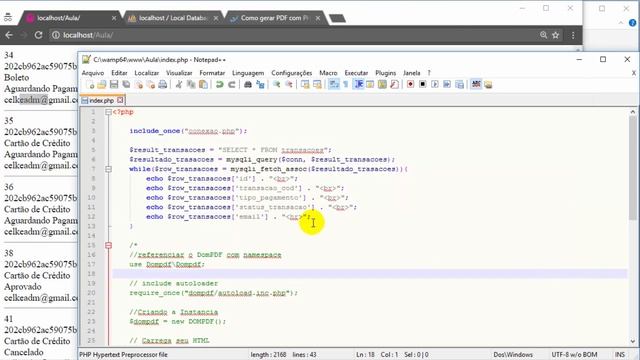Switch to localhost/Aula/ browser tab

coord(69,18)
